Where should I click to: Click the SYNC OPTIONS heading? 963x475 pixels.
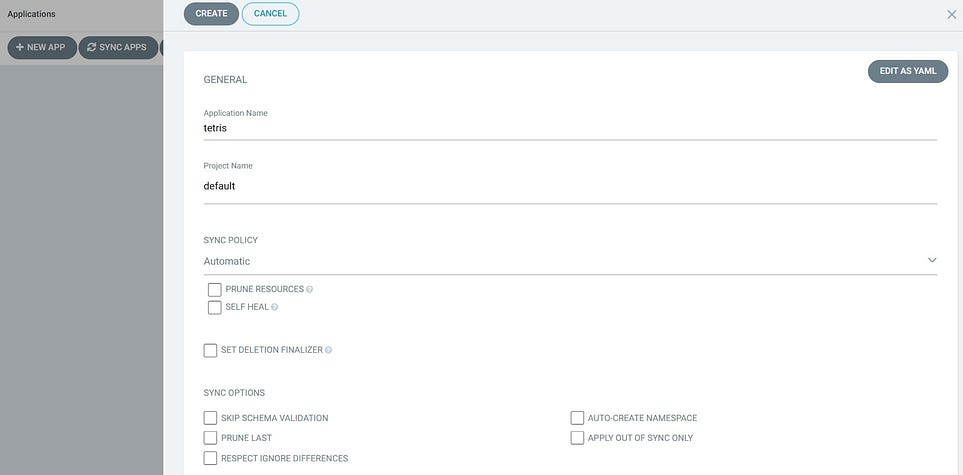(234, 393)
